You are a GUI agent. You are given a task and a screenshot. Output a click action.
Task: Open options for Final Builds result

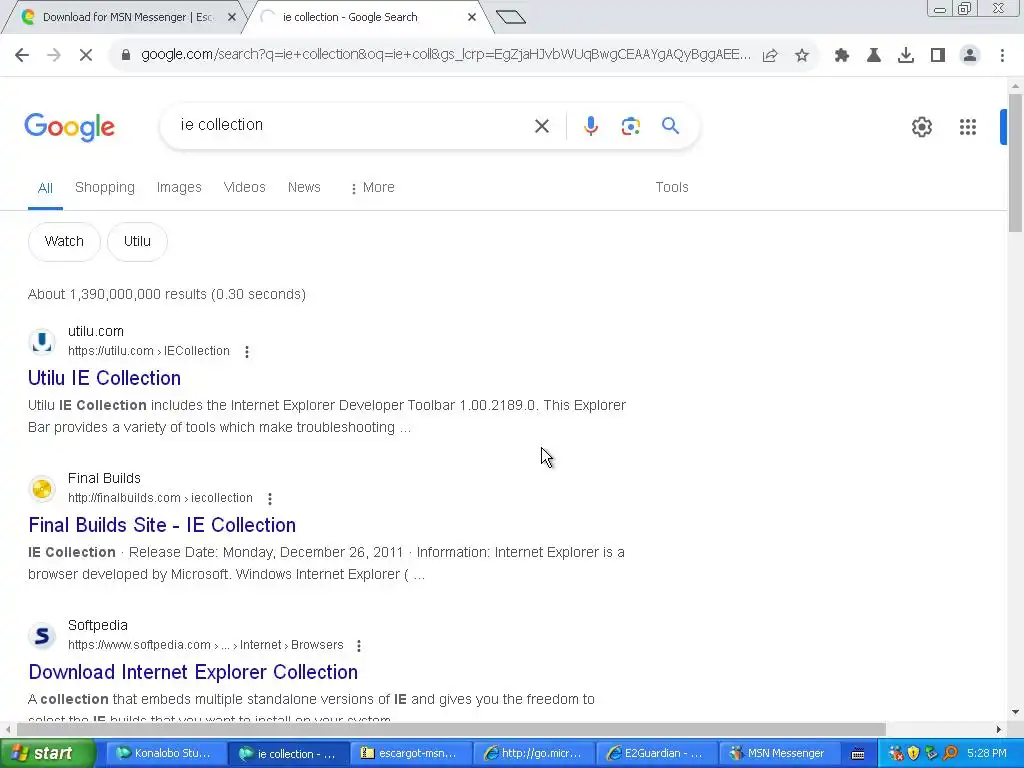click(x=270, y=499)
